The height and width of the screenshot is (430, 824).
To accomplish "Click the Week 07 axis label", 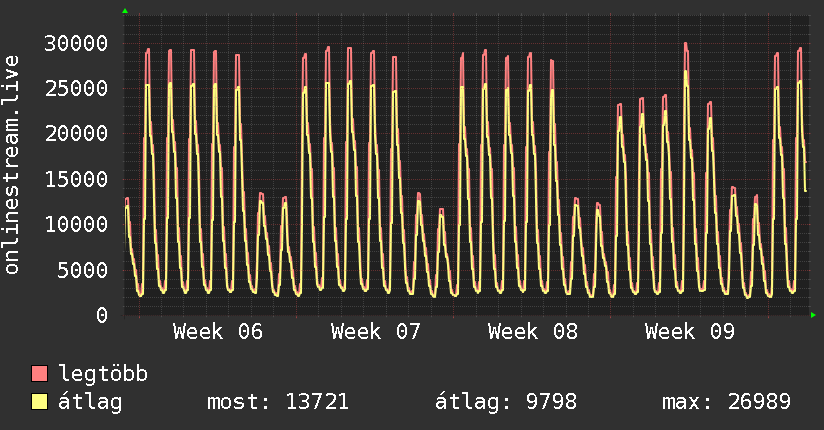I will (x=376, y=332).
